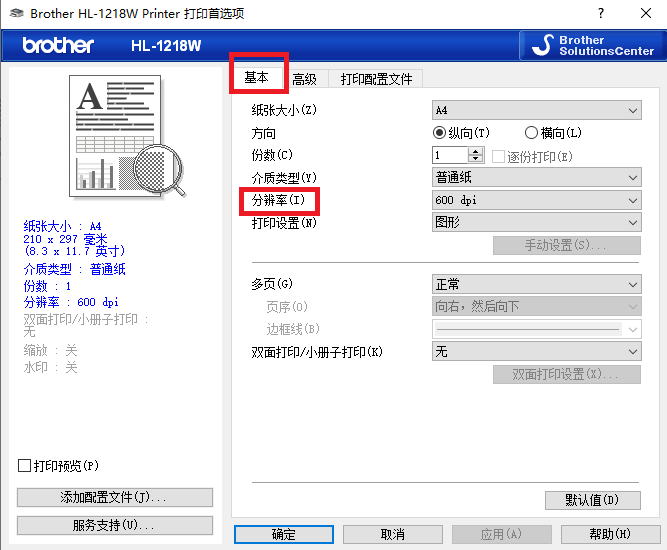
Task: Click the brother logo in header
Action: tap(58, 45)
